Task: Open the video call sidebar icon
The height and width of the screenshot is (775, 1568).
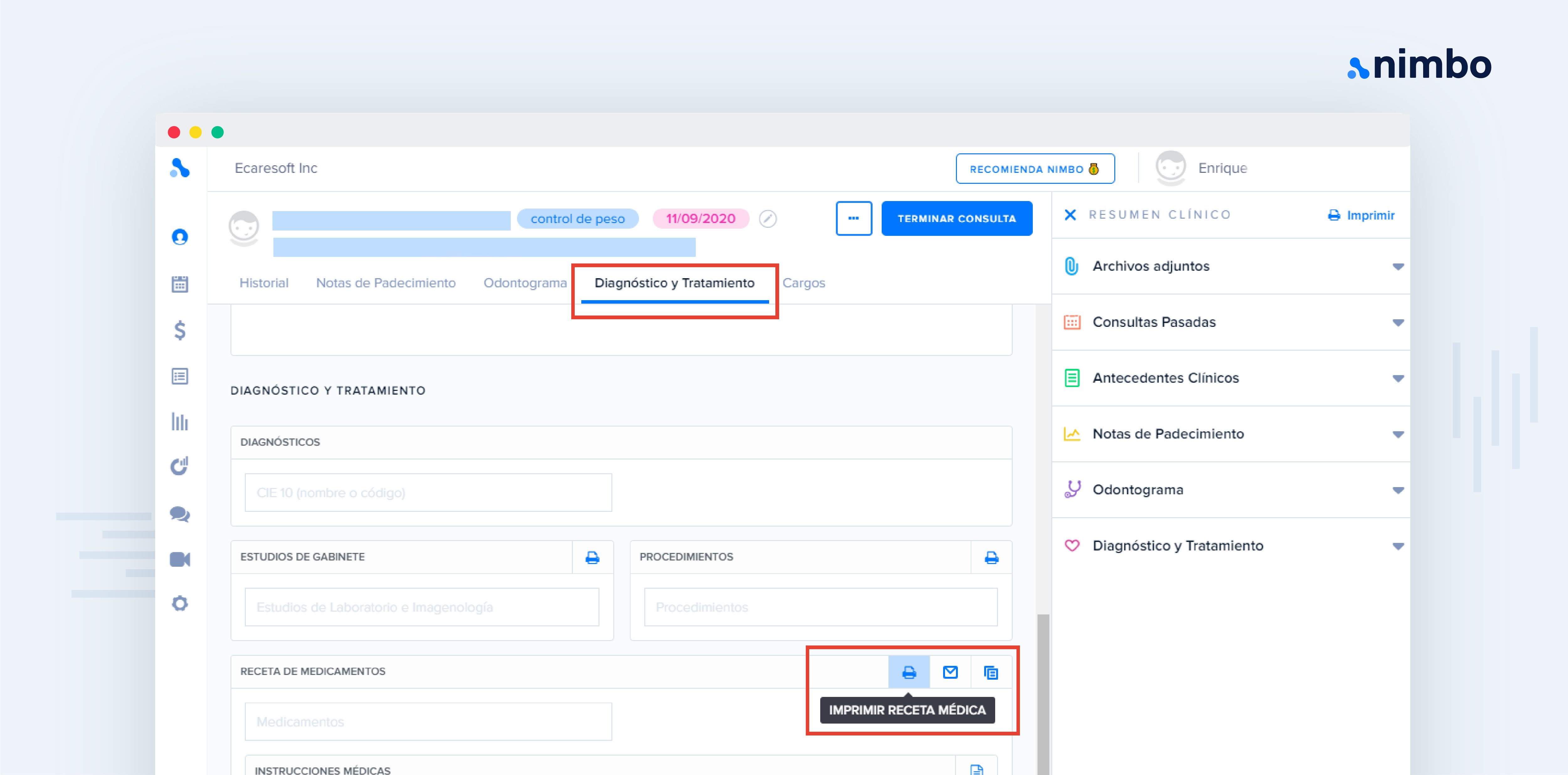Action: [180, 559]
